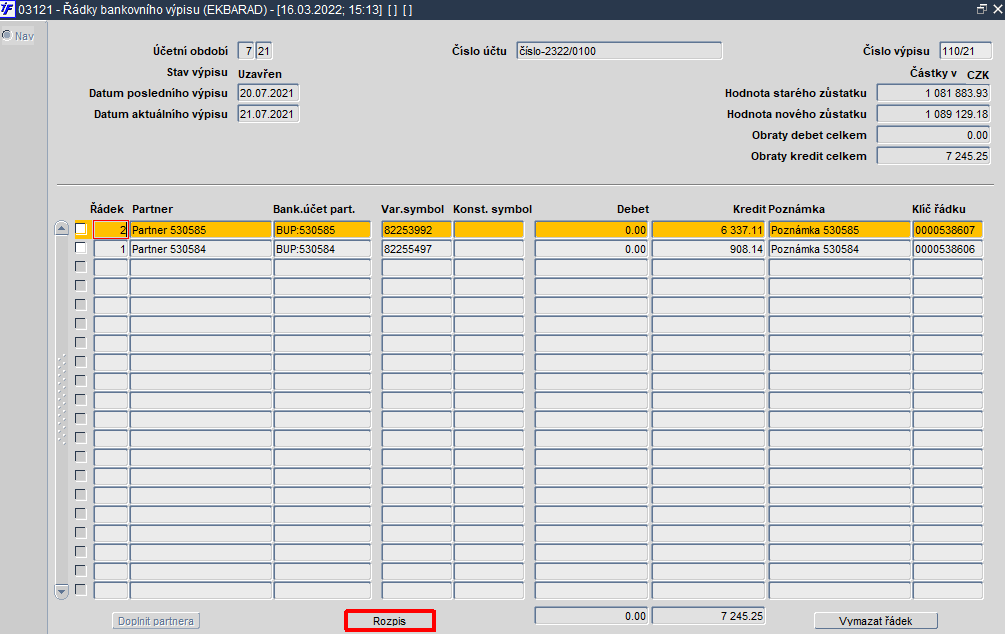The image size is (1005, 634).
Task: Click the Datum aktuálního výpisu field
Action: click(x=268, y=114)
